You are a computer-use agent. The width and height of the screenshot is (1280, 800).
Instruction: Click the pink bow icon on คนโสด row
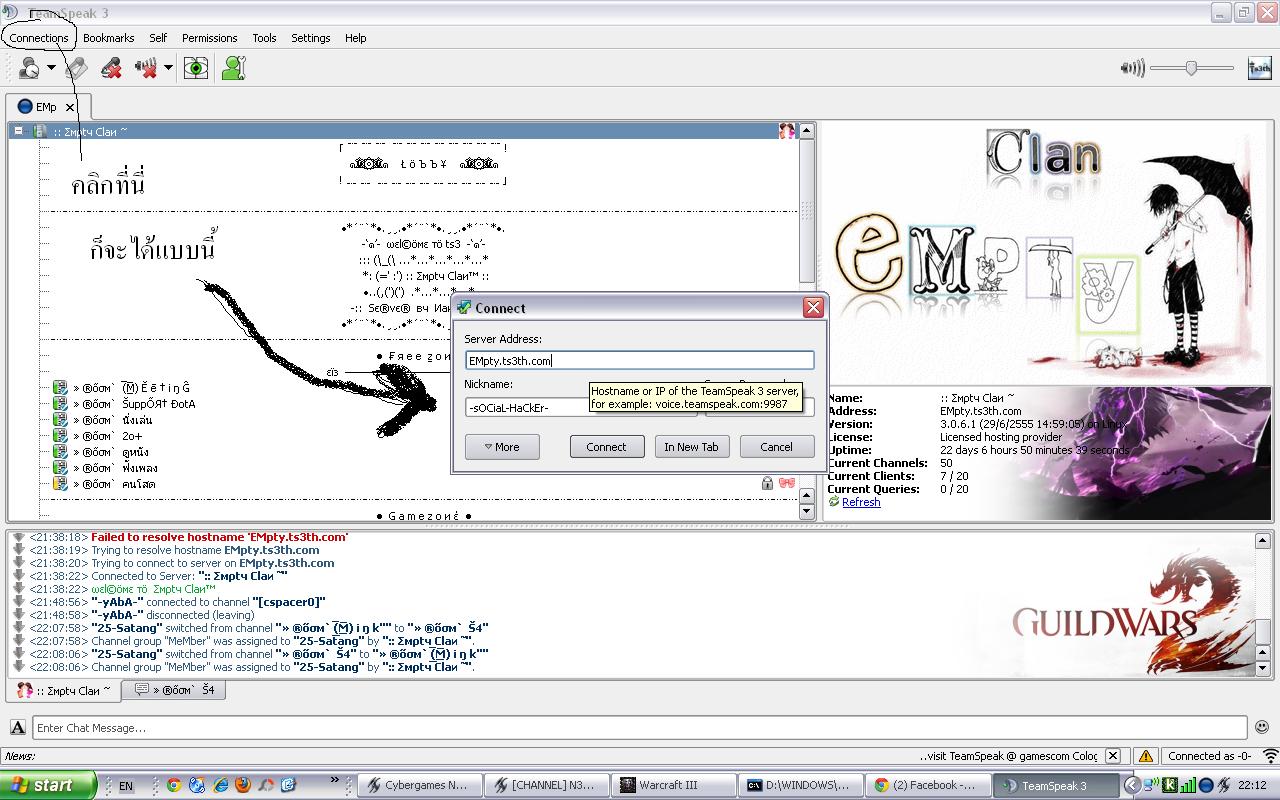pyautogui.click(x=786, y=484)
